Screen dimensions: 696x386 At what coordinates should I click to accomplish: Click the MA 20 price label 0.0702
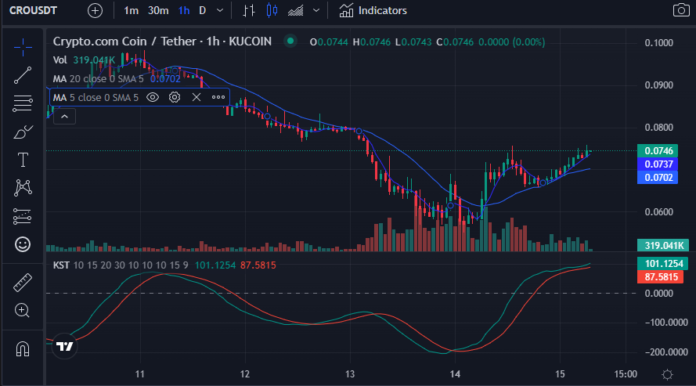658,177
